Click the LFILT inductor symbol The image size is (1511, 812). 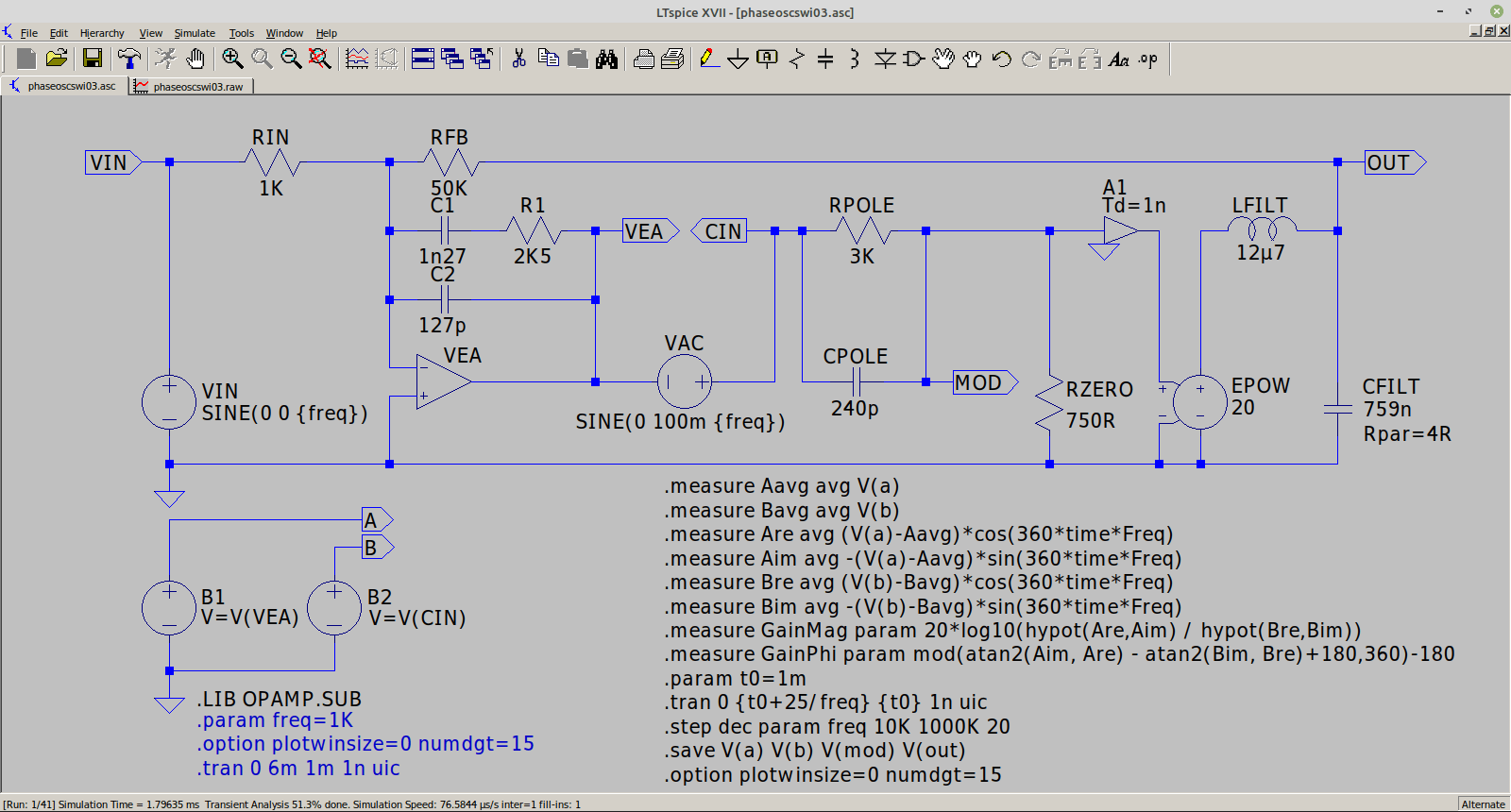pos(1262,228)
